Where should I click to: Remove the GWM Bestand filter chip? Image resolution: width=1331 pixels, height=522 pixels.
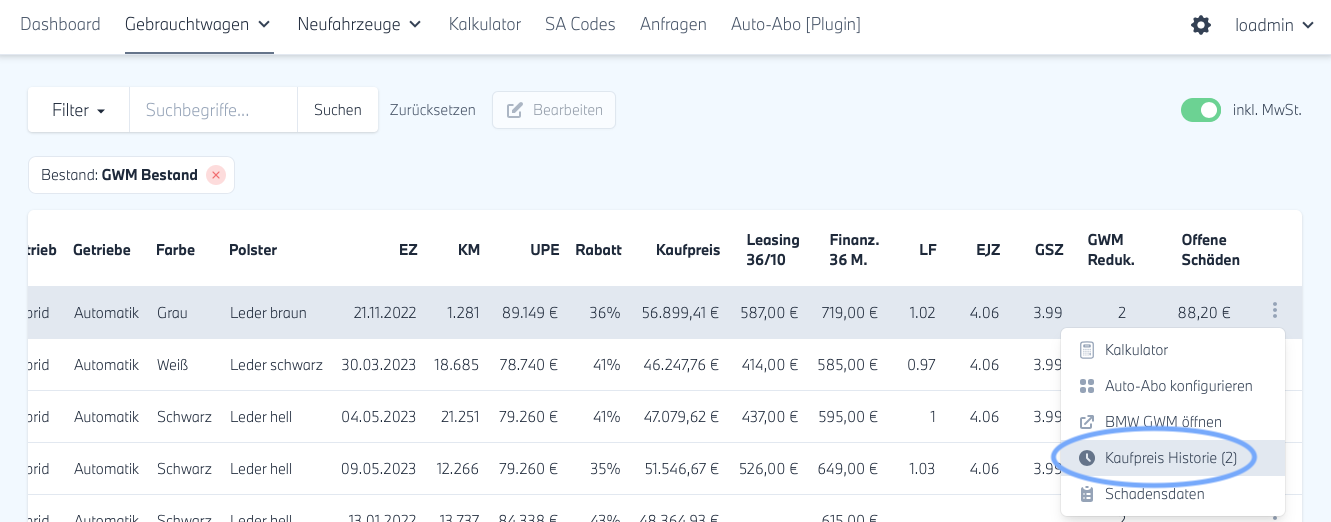point(216,175)
